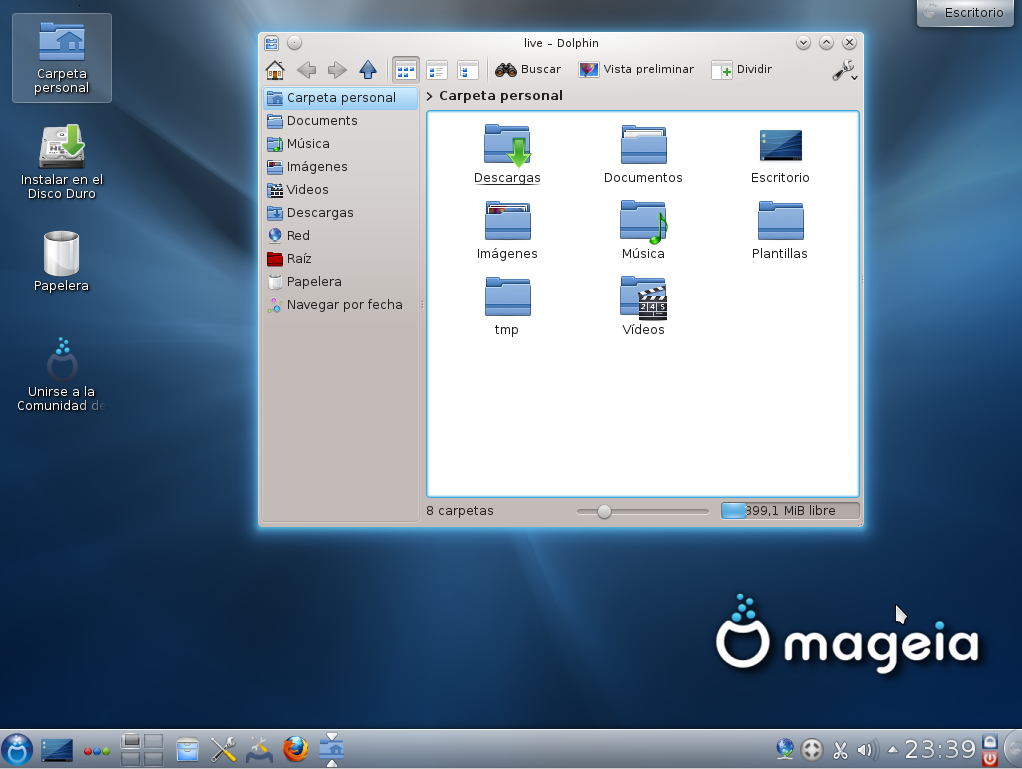Open Klipper scissors clipboard icon
Screen dimensions: 1022x769
coord(840,750)
